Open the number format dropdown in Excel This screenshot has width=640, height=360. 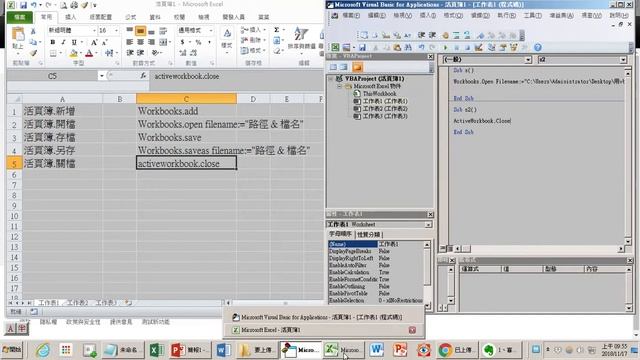pos(211,31)
